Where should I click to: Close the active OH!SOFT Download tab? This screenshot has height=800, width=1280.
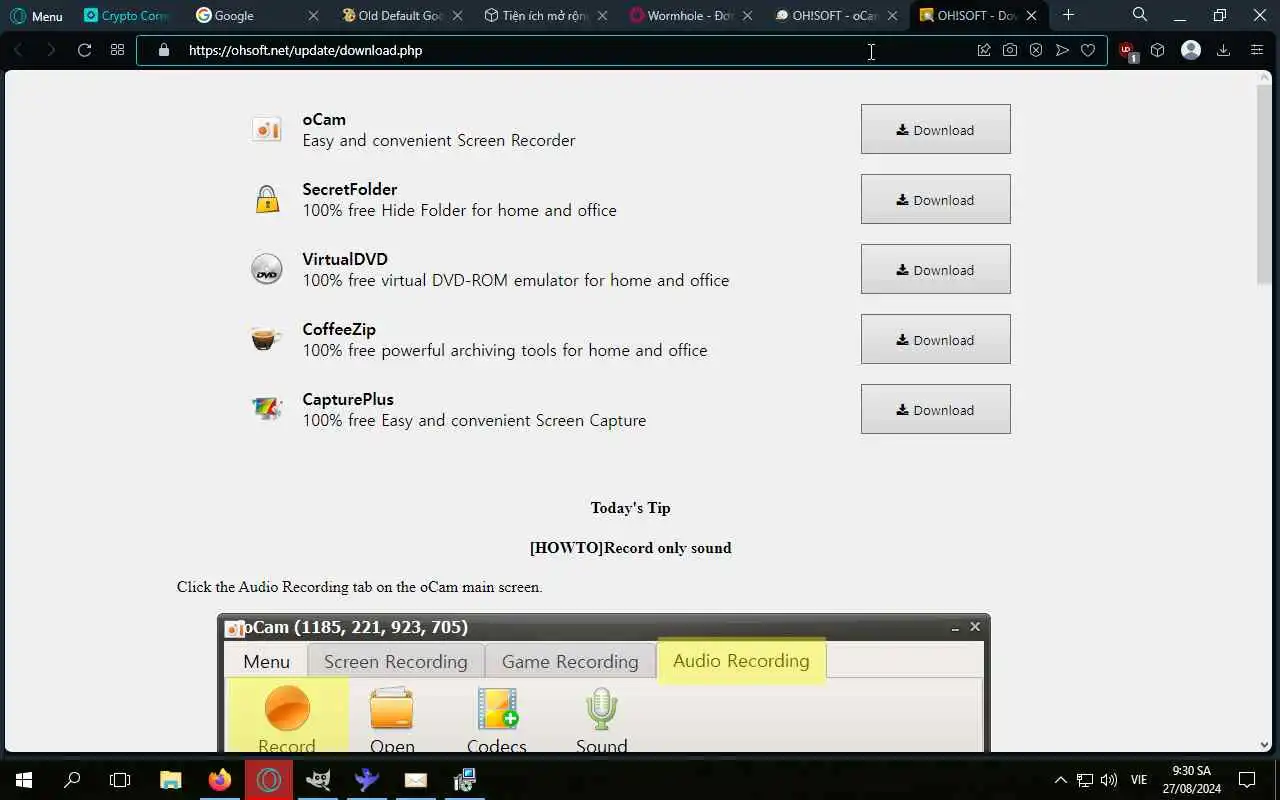click(1031, 16)
